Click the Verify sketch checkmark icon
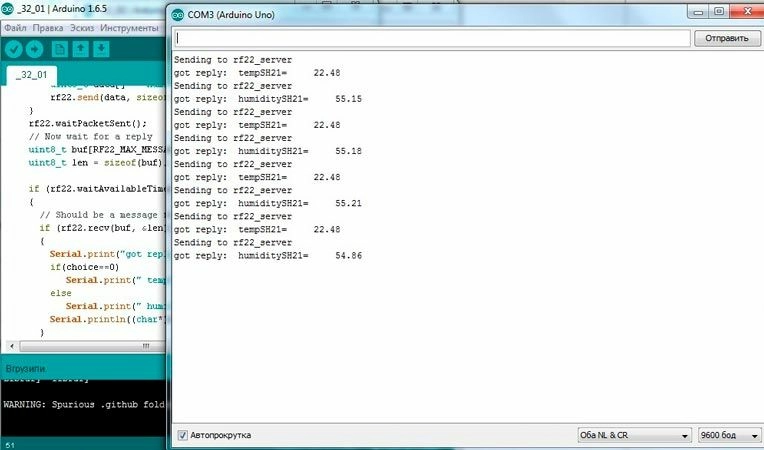 coord(14,49)
